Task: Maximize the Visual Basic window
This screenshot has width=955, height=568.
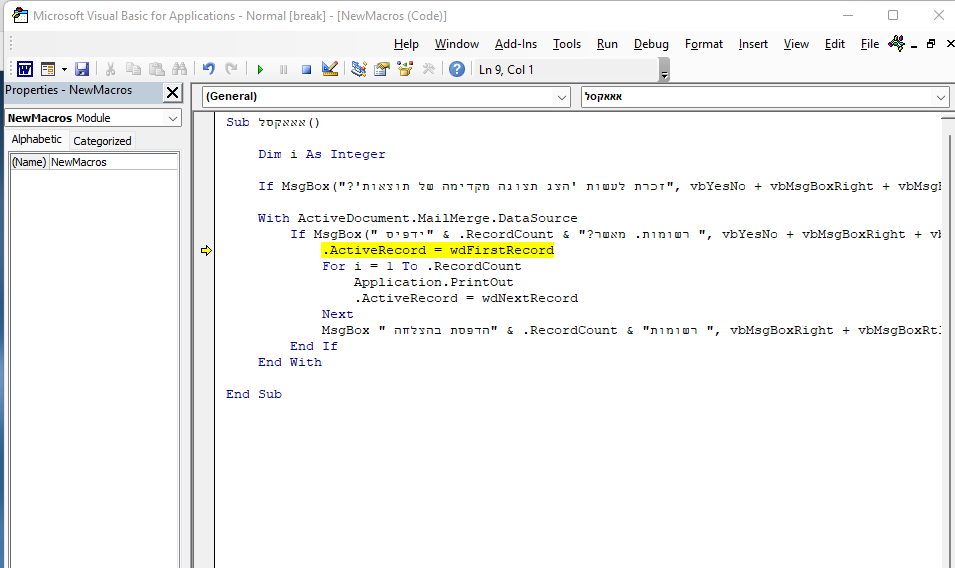Action: click(x=893, y=15)
